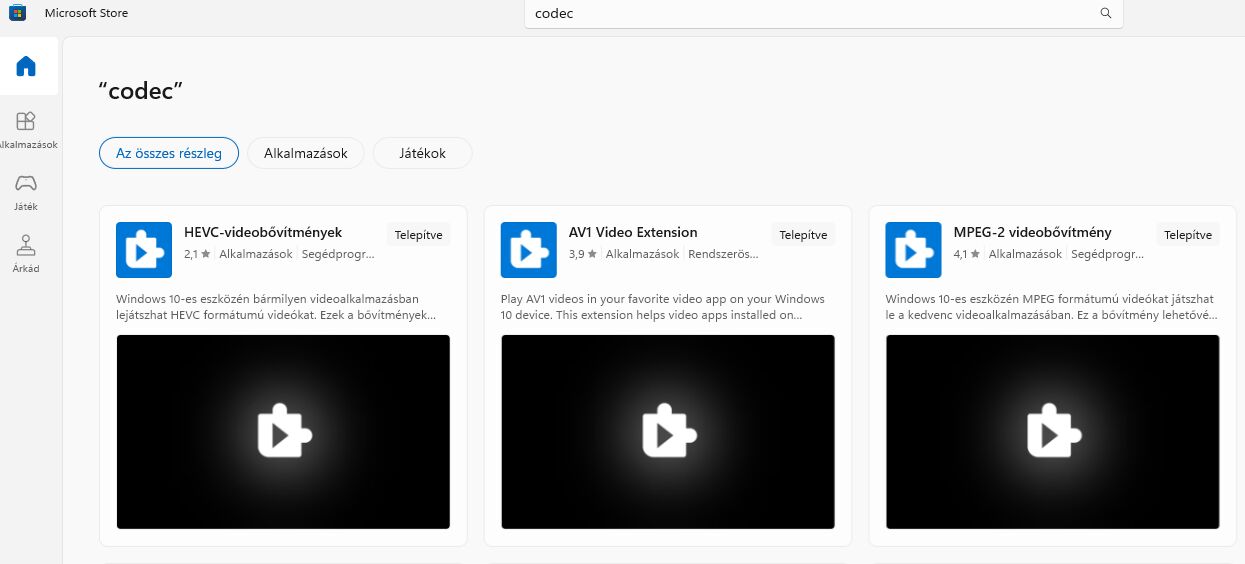Click the search box containing codec
The width and height of the screenshot is (1245, 564).
[823, 14]
